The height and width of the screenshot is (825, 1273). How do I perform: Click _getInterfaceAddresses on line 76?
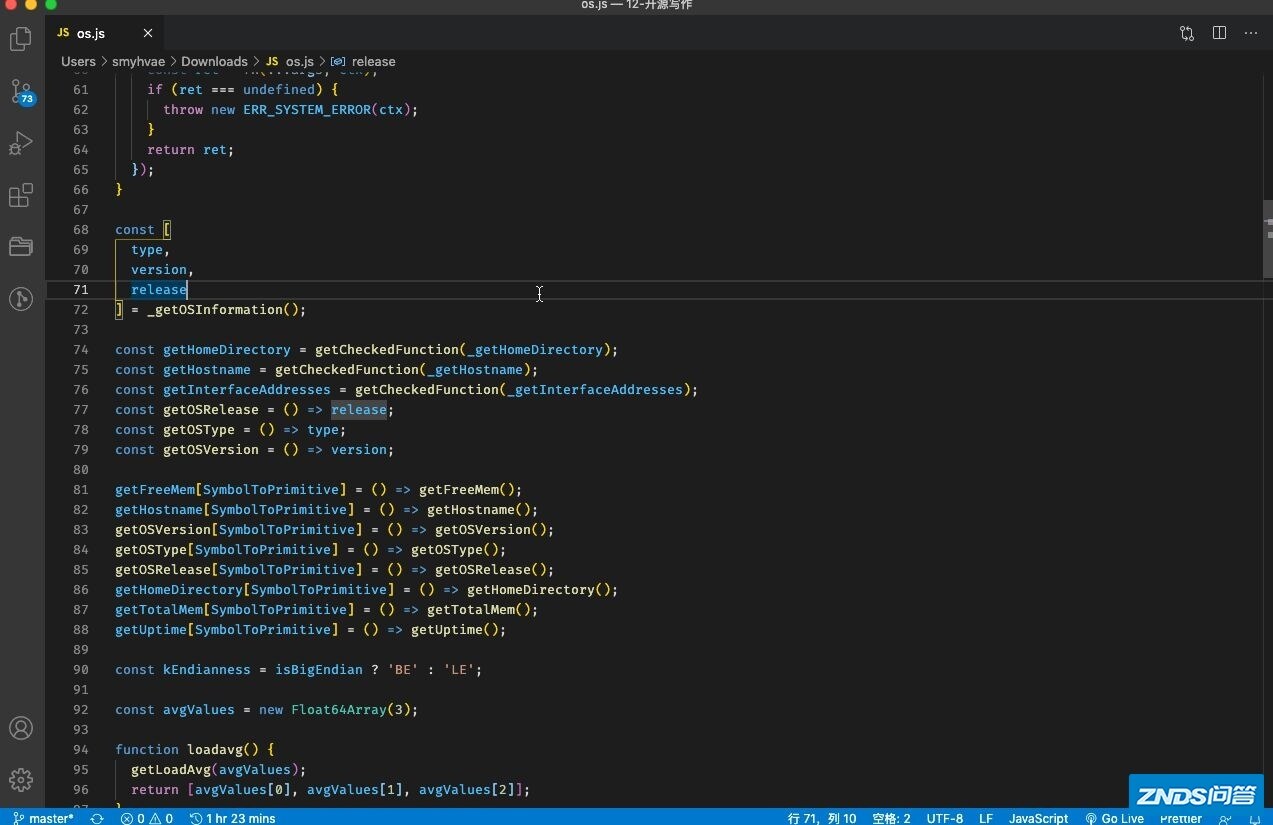click(x=594, y=389)
